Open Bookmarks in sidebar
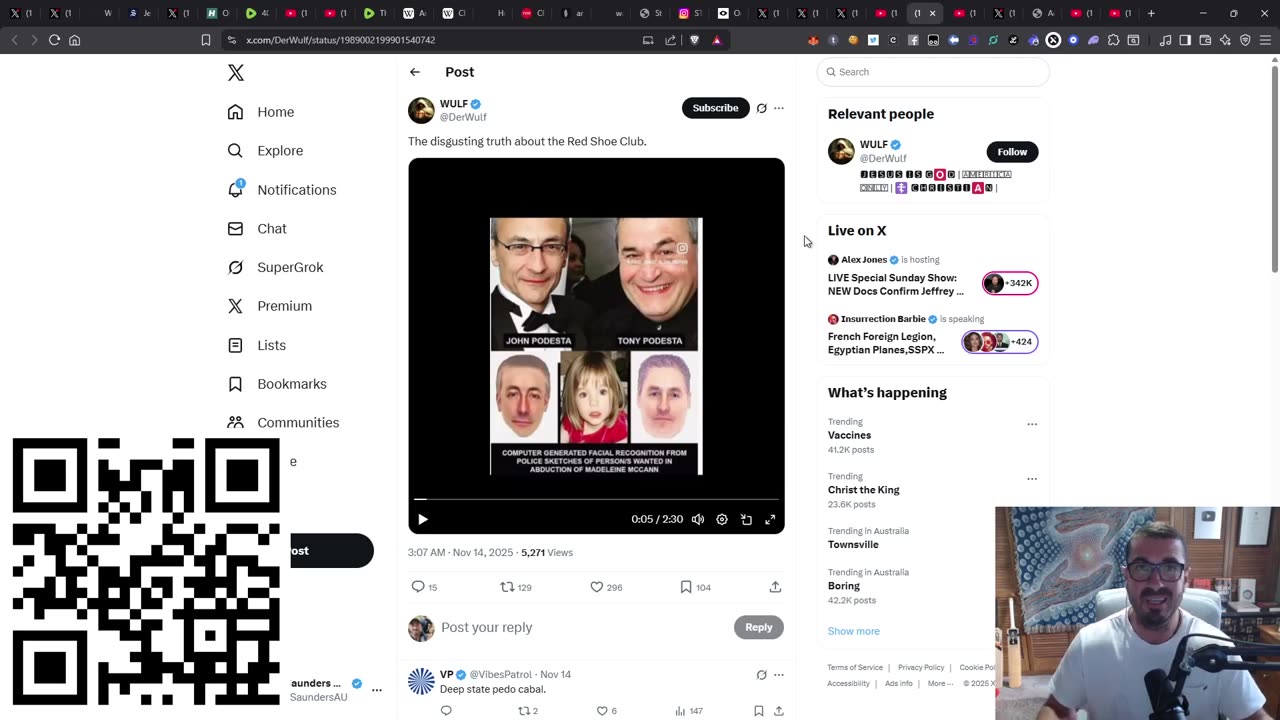Screen dimensions: 1280x720 (277, 384)
